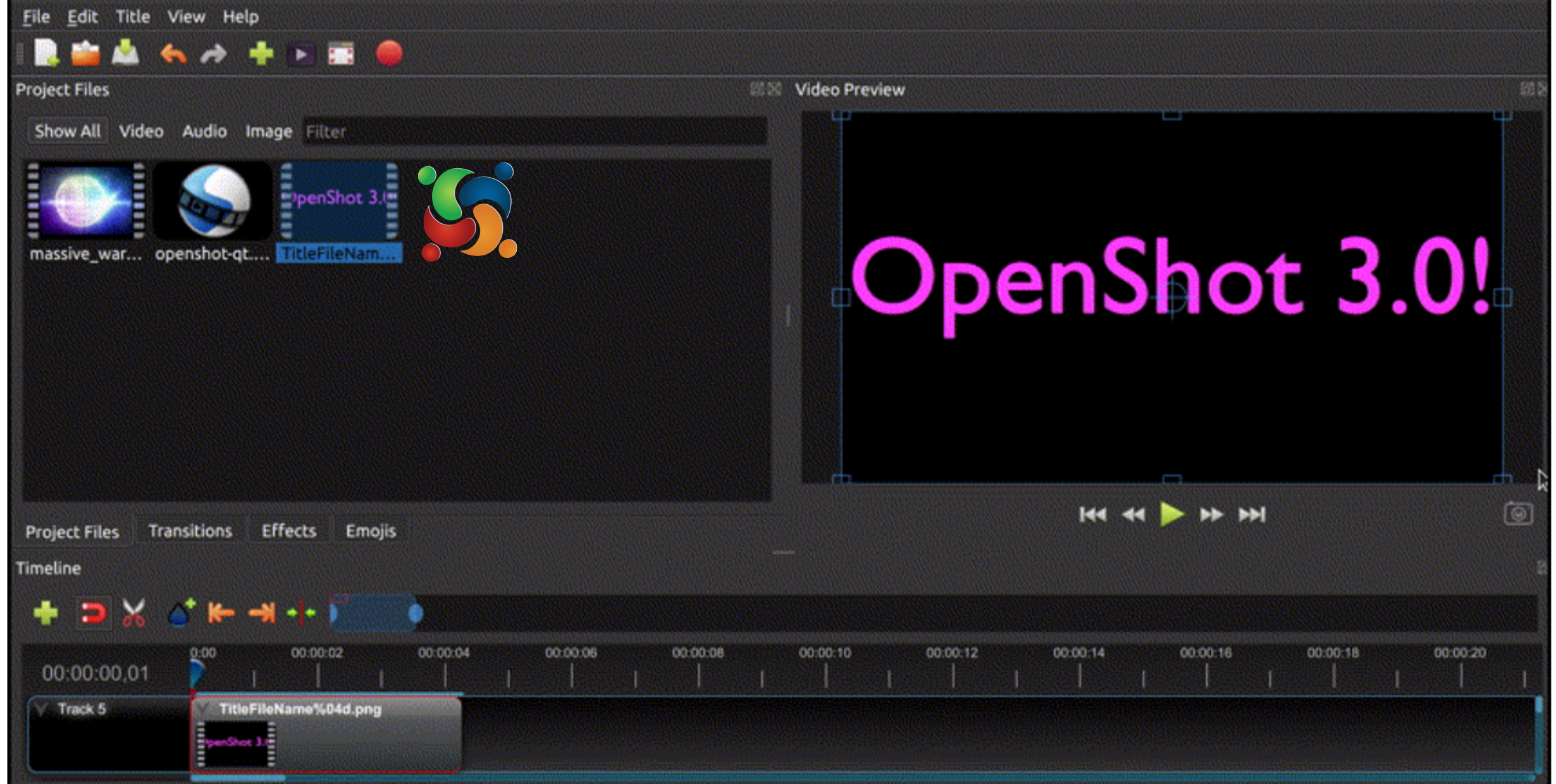1556x784 pixels.
Task: Switch to the Transitions tab
Action: (190, 531)
